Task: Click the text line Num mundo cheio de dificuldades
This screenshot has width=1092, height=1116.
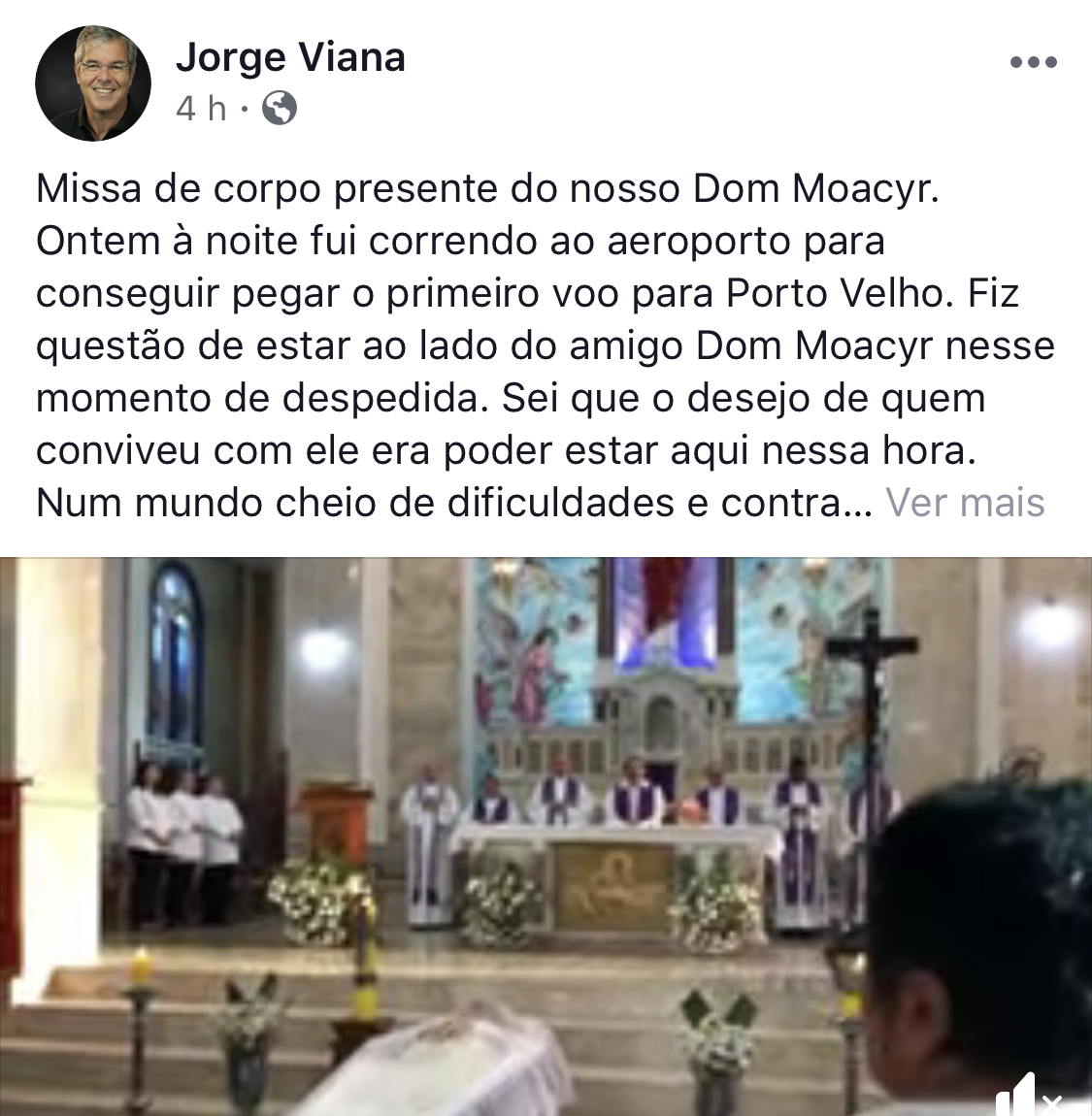Action: 454,504
